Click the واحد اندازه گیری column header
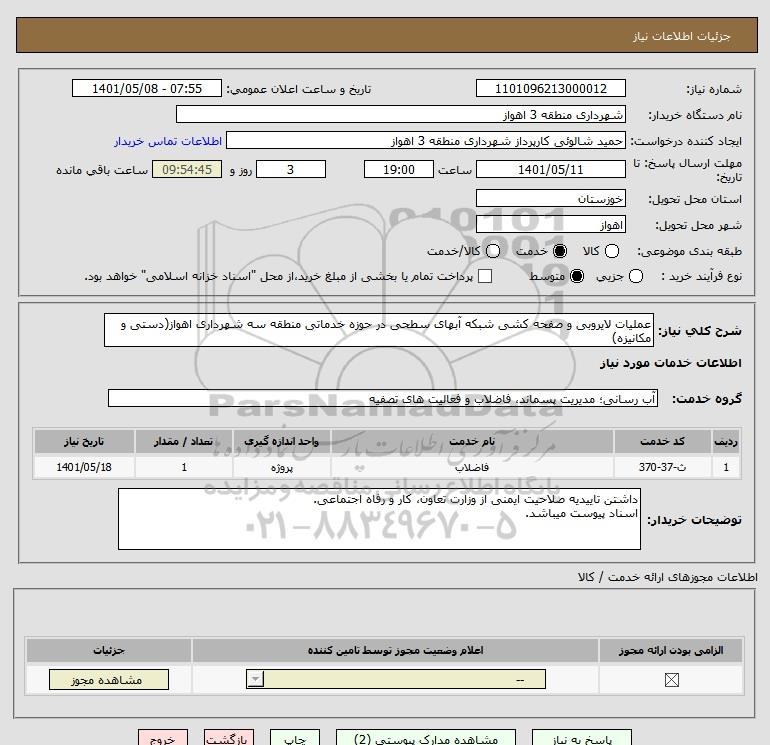Screen dimensions: 770x745 tap(281, 441)
